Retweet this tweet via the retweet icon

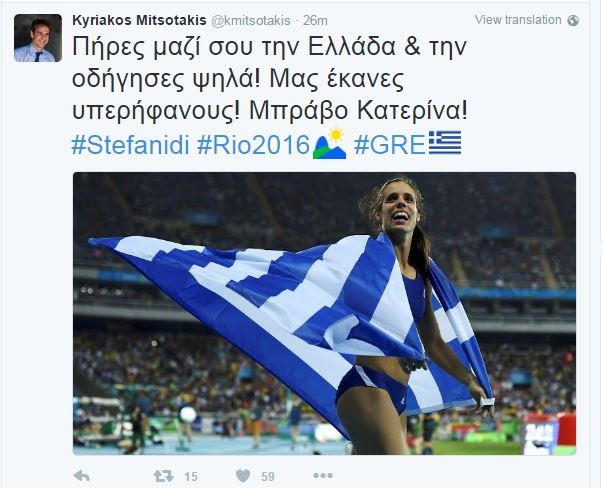tap(163, 476)
